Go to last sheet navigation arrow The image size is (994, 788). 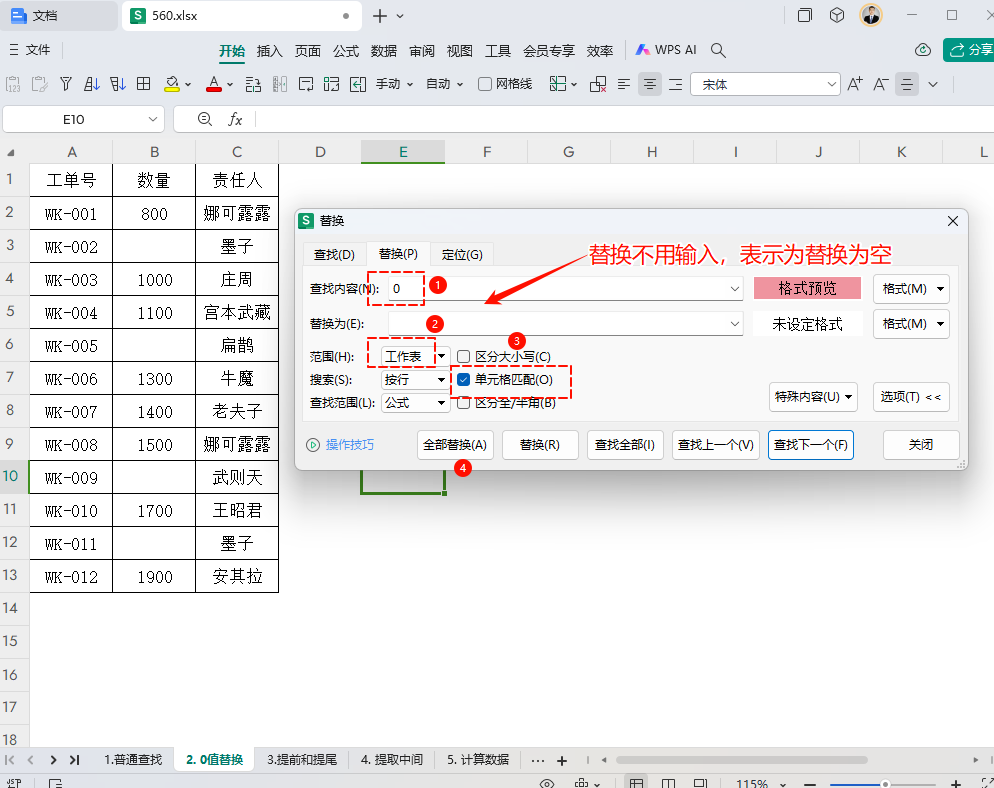coord(75,759)
